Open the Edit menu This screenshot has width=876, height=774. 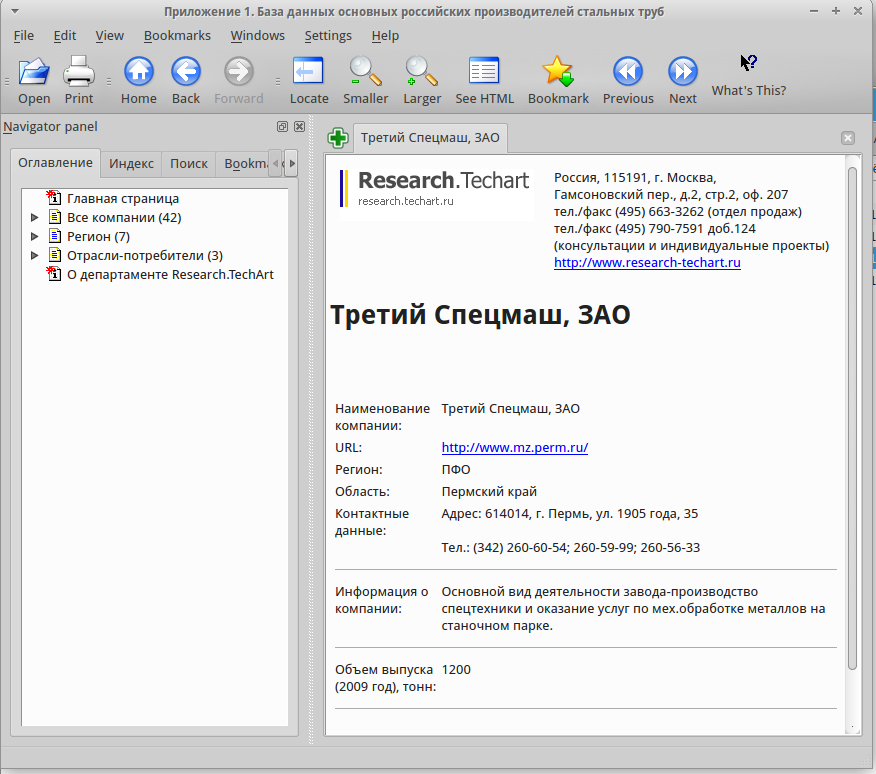click(x=65, y=35)
